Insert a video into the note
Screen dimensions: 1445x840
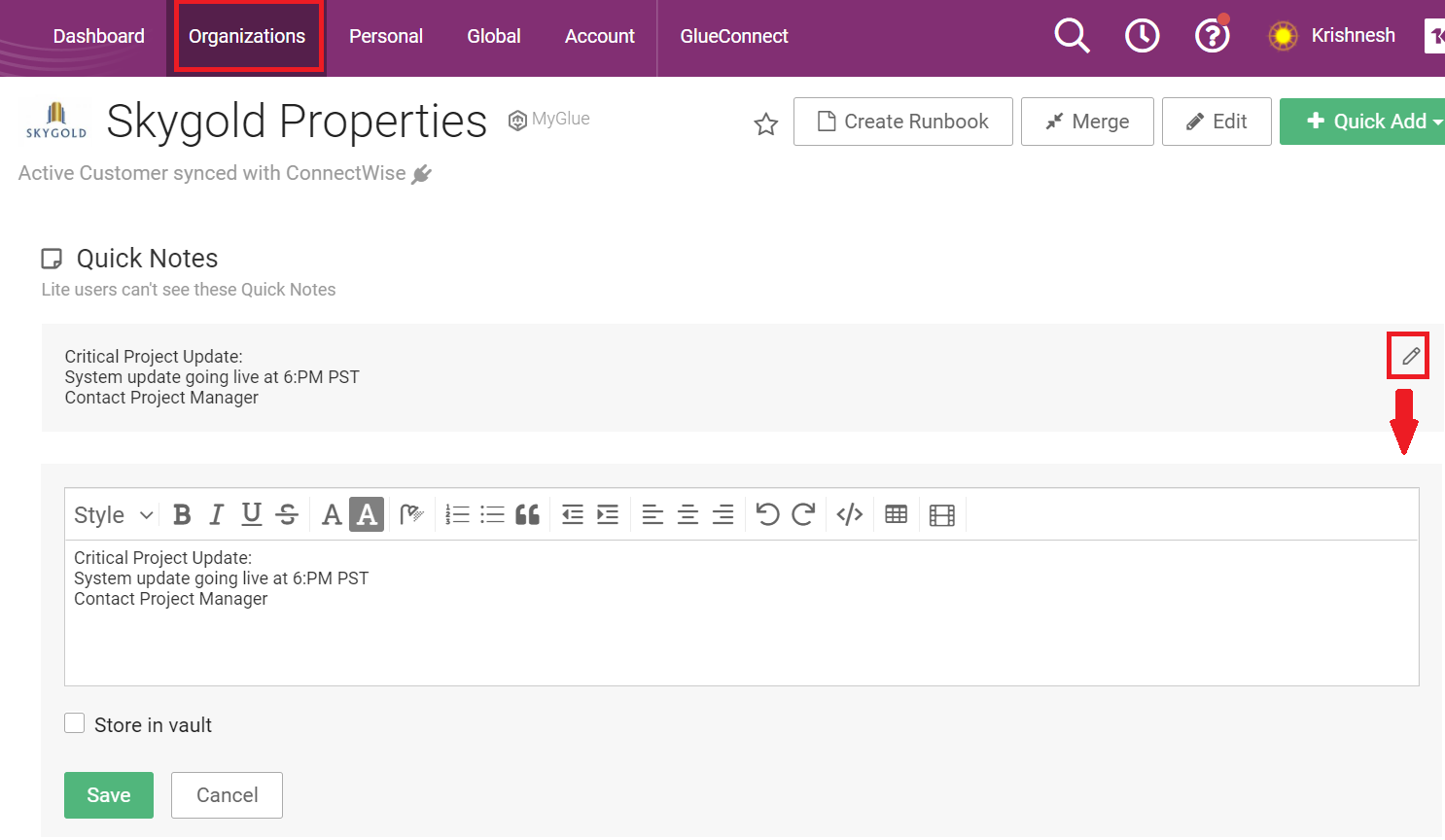pyautogui.click(x=942, y=514)
